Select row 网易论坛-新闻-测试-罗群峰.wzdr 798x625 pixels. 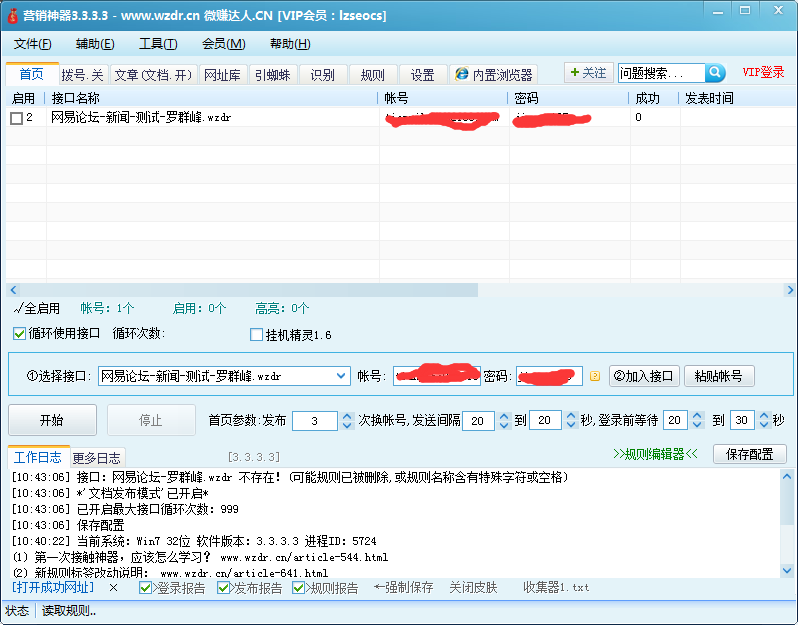401,118
